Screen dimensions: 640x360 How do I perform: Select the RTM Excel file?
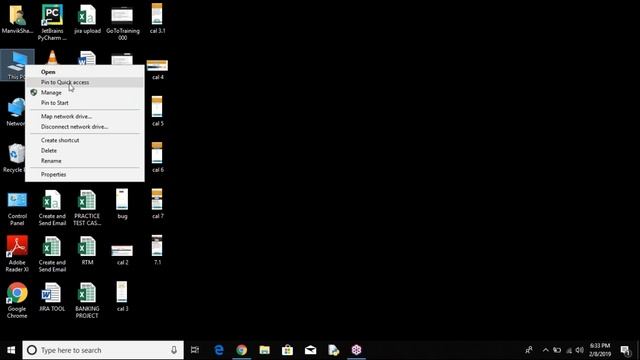(x=87, y=251)
